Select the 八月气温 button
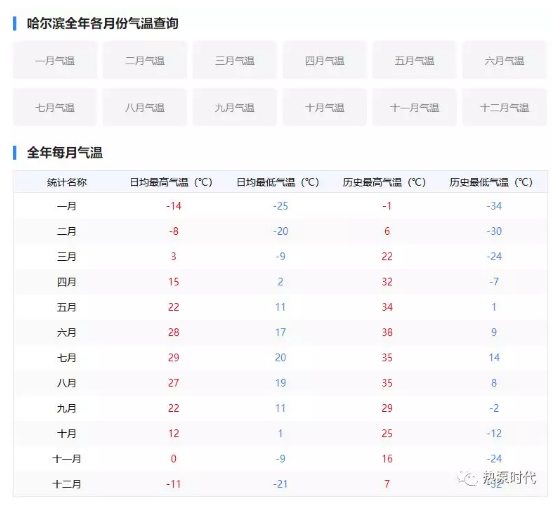560x506 pixels. [x=145, y=107]
